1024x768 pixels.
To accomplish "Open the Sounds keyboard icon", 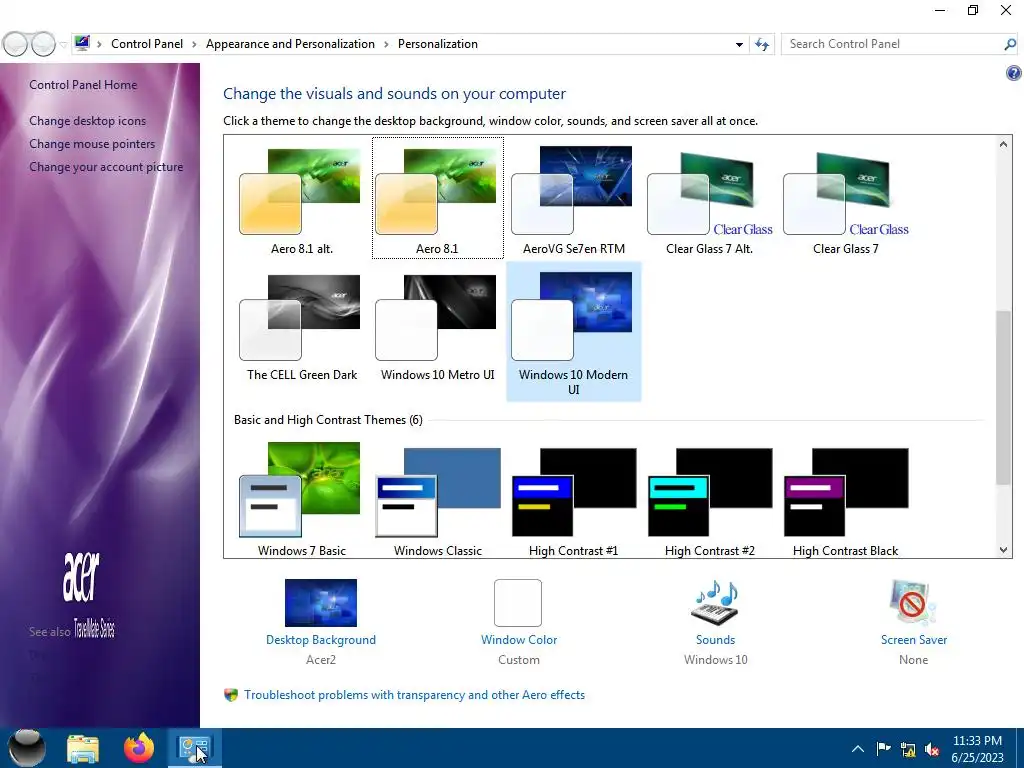I will [715, 602].
